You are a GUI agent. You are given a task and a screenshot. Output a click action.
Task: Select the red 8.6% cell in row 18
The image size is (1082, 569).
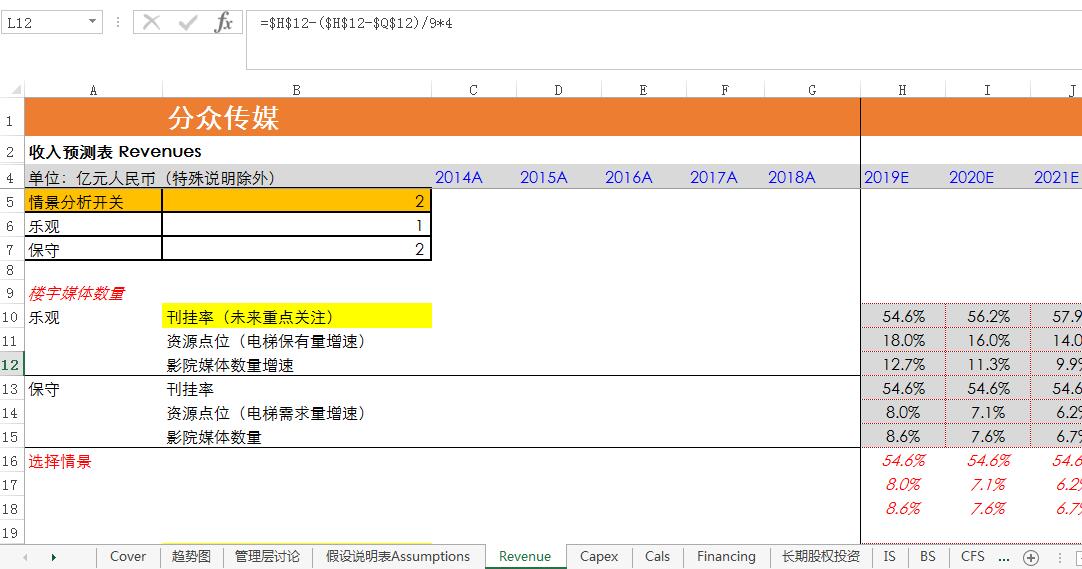pyautogui.click(x=903, y=509)
